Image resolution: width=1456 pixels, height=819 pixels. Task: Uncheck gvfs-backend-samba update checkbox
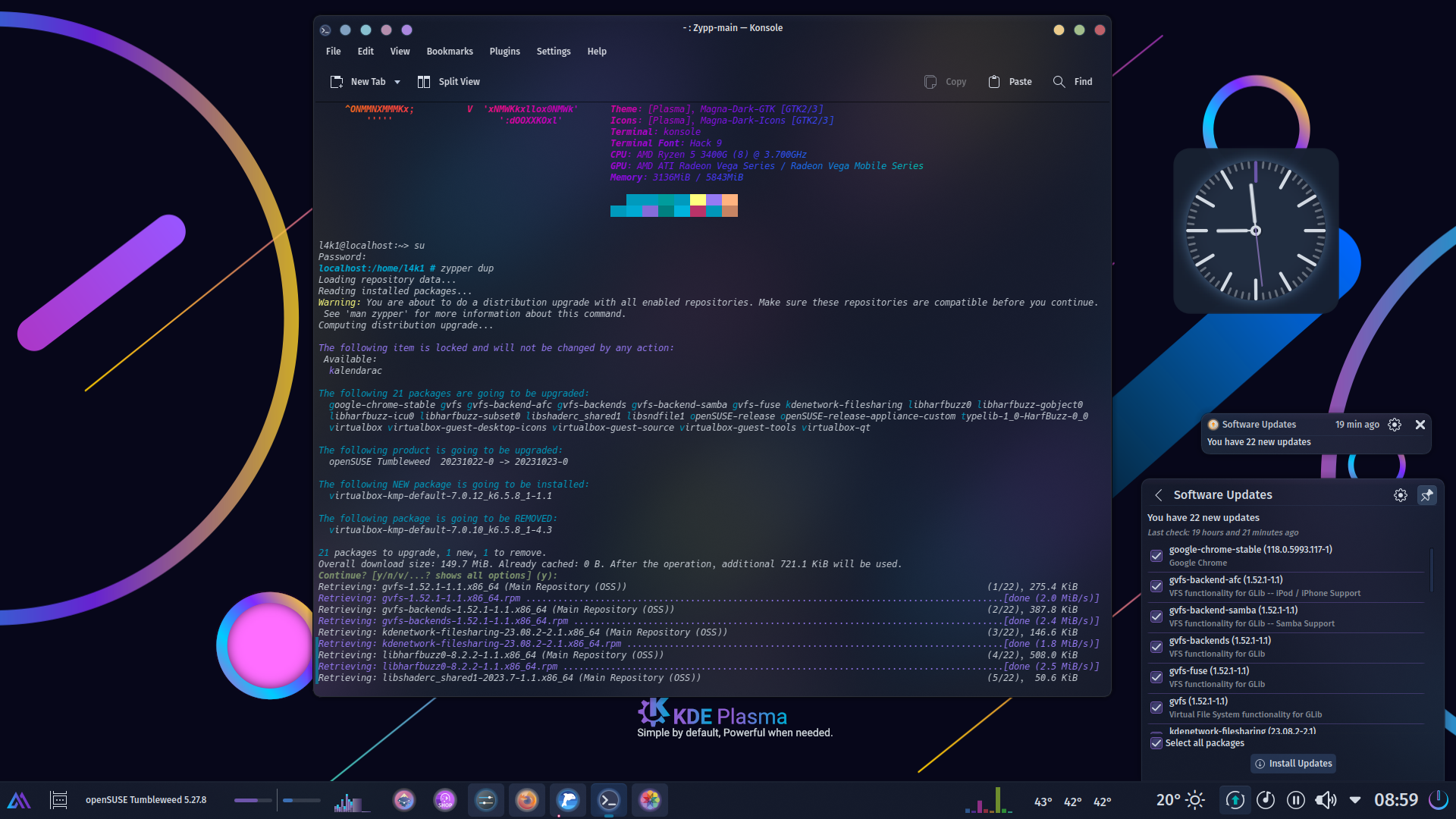tap(1156, 617)
